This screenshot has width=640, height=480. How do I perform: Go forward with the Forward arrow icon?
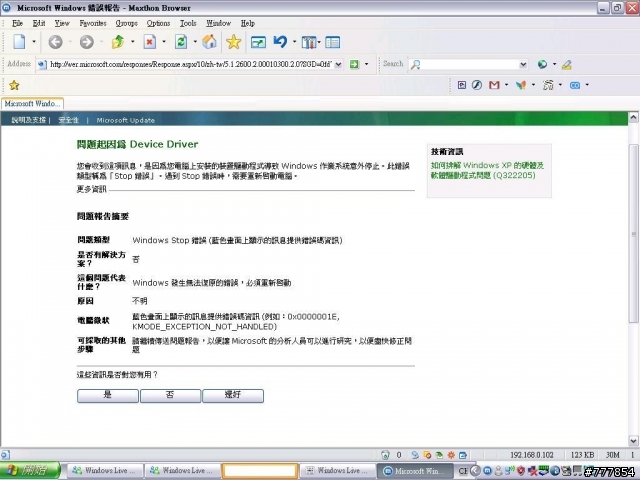coord(87,42)
